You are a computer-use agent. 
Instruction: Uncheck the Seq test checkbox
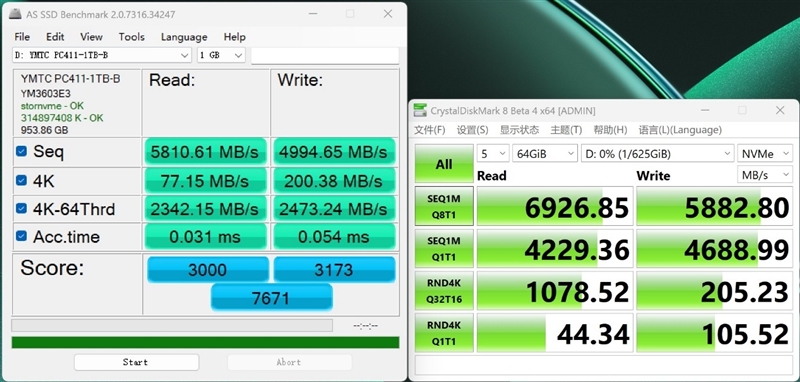pyautogui.click(x=21, y=151)
